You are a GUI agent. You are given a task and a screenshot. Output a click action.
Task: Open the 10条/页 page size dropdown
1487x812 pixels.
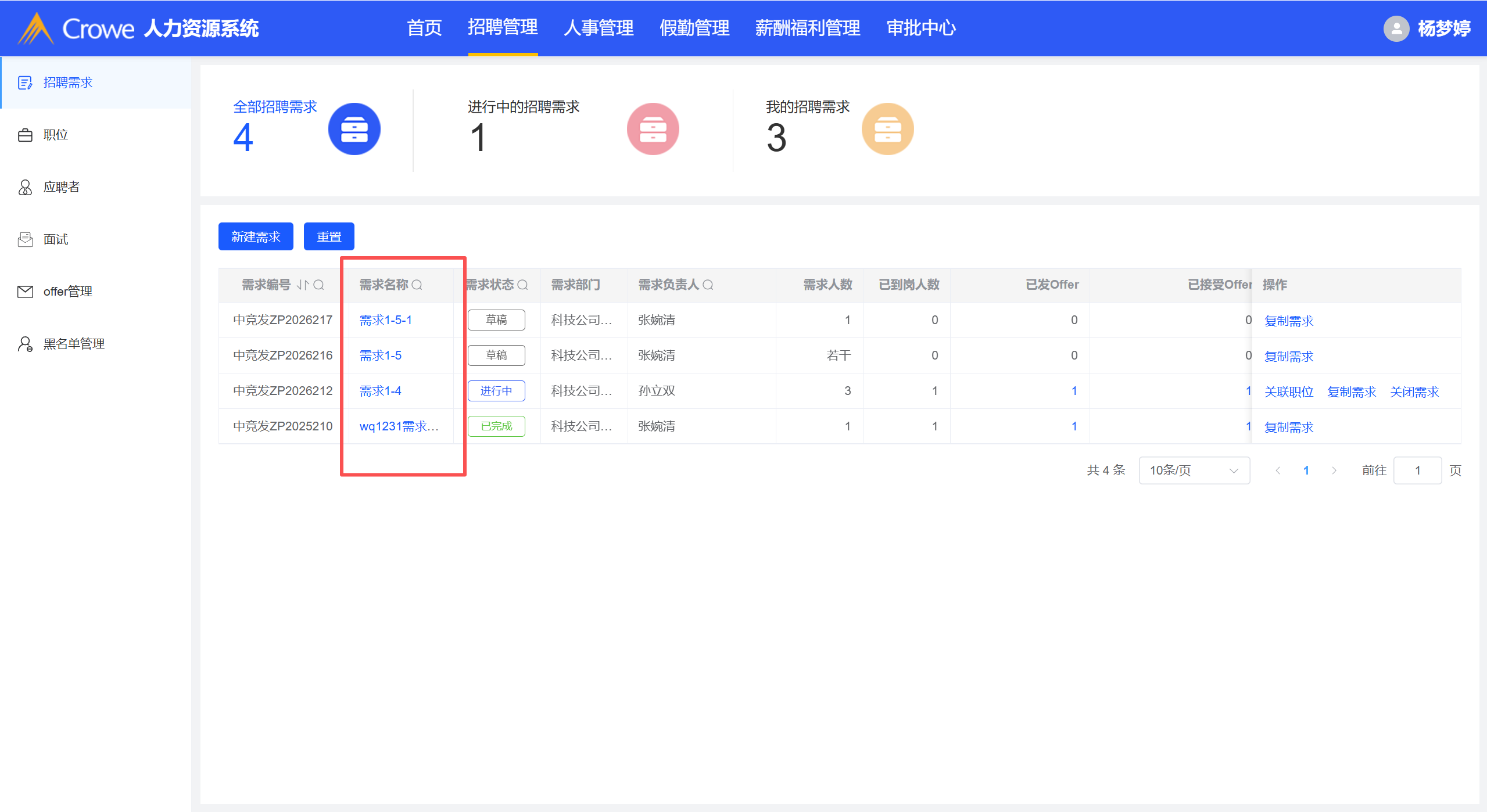[1194, 470]
